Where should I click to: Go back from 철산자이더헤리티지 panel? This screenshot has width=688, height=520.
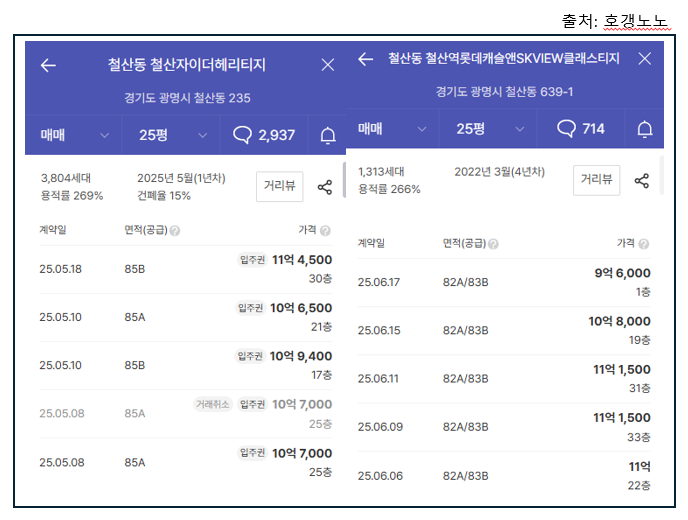[48, 65]
